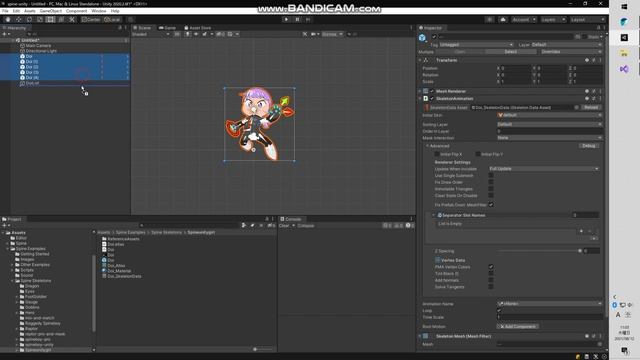Viewport: 640px width, 360px height.
Task: Step forward one frame
Action: tap(308, 19)
